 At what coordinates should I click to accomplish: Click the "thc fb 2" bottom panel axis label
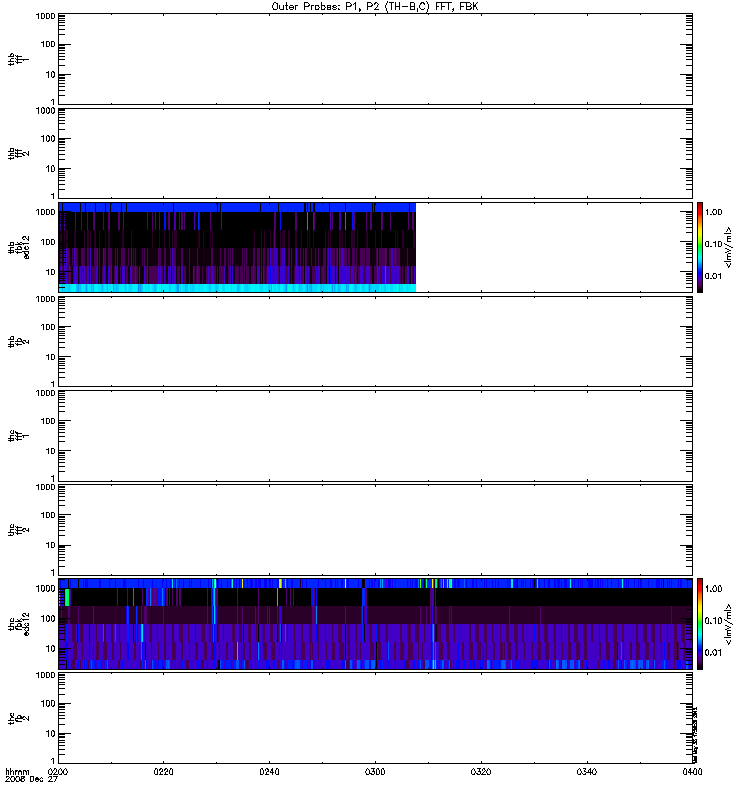(18, 718)
